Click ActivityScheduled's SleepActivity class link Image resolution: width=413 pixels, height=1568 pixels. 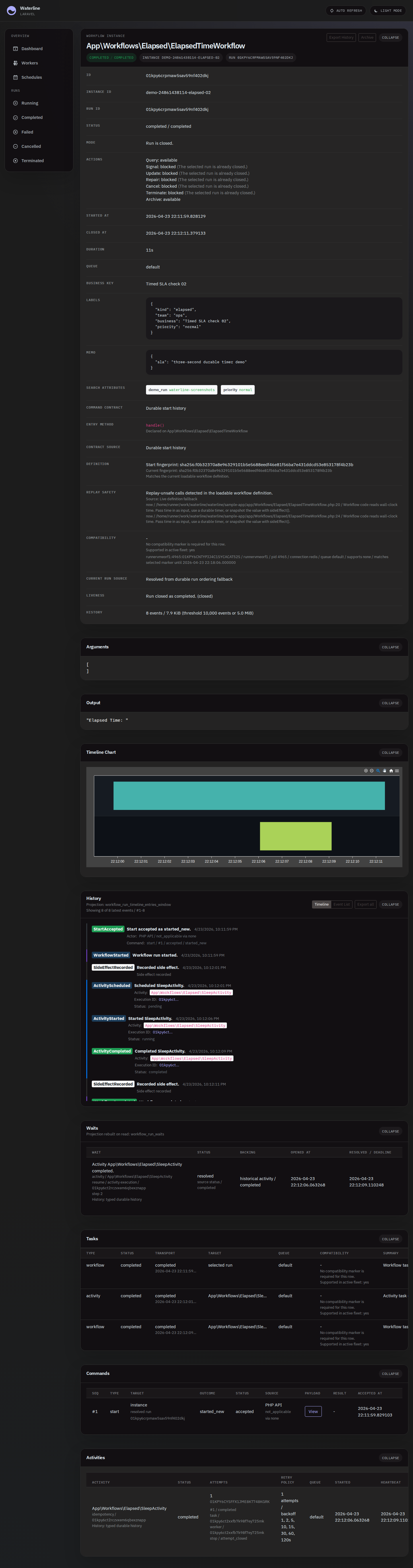click(191, 993)
